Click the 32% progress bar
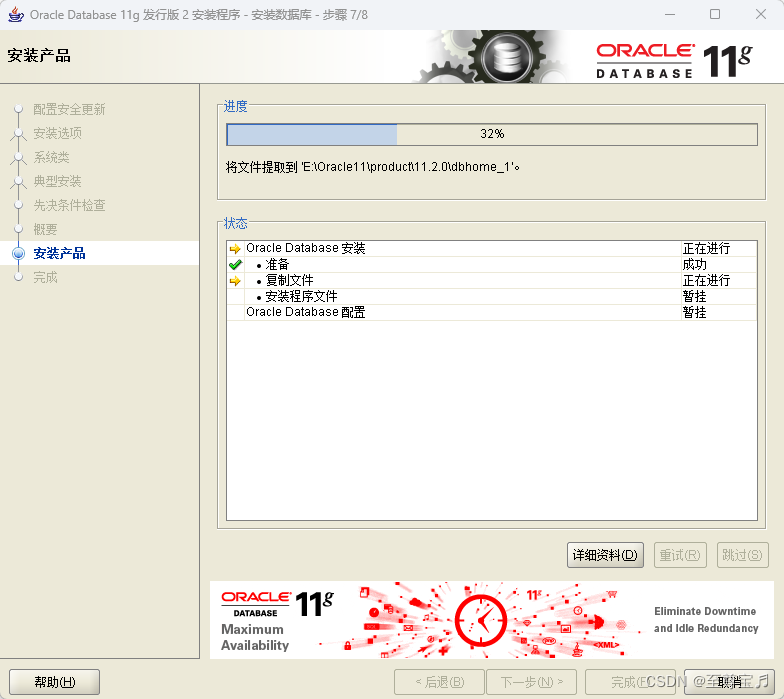Image resolution: width=784 pixels, height=699 pixels. (x=492, y=134)
